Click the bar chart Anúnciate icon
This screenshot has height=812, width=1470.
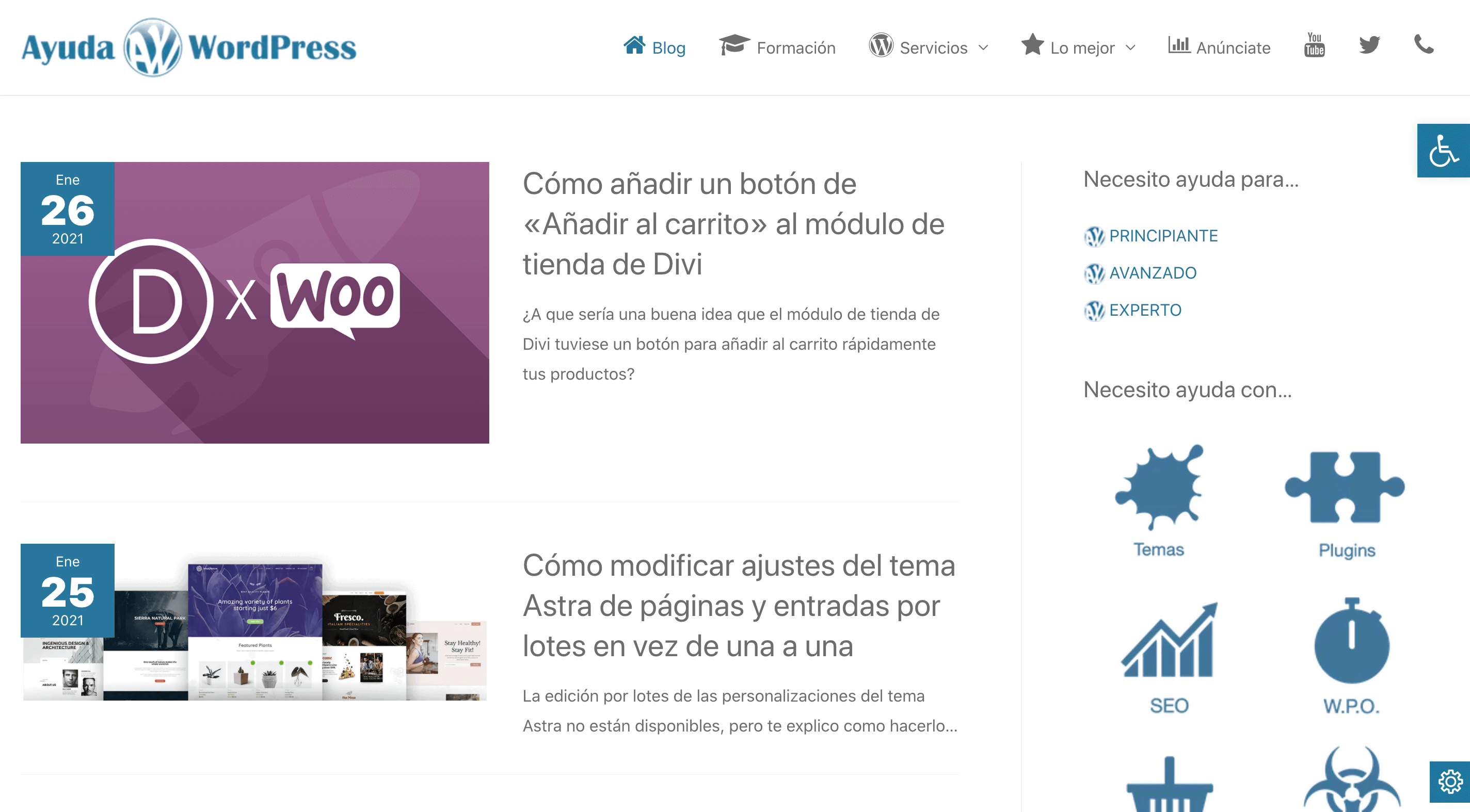pos(1178,44)
